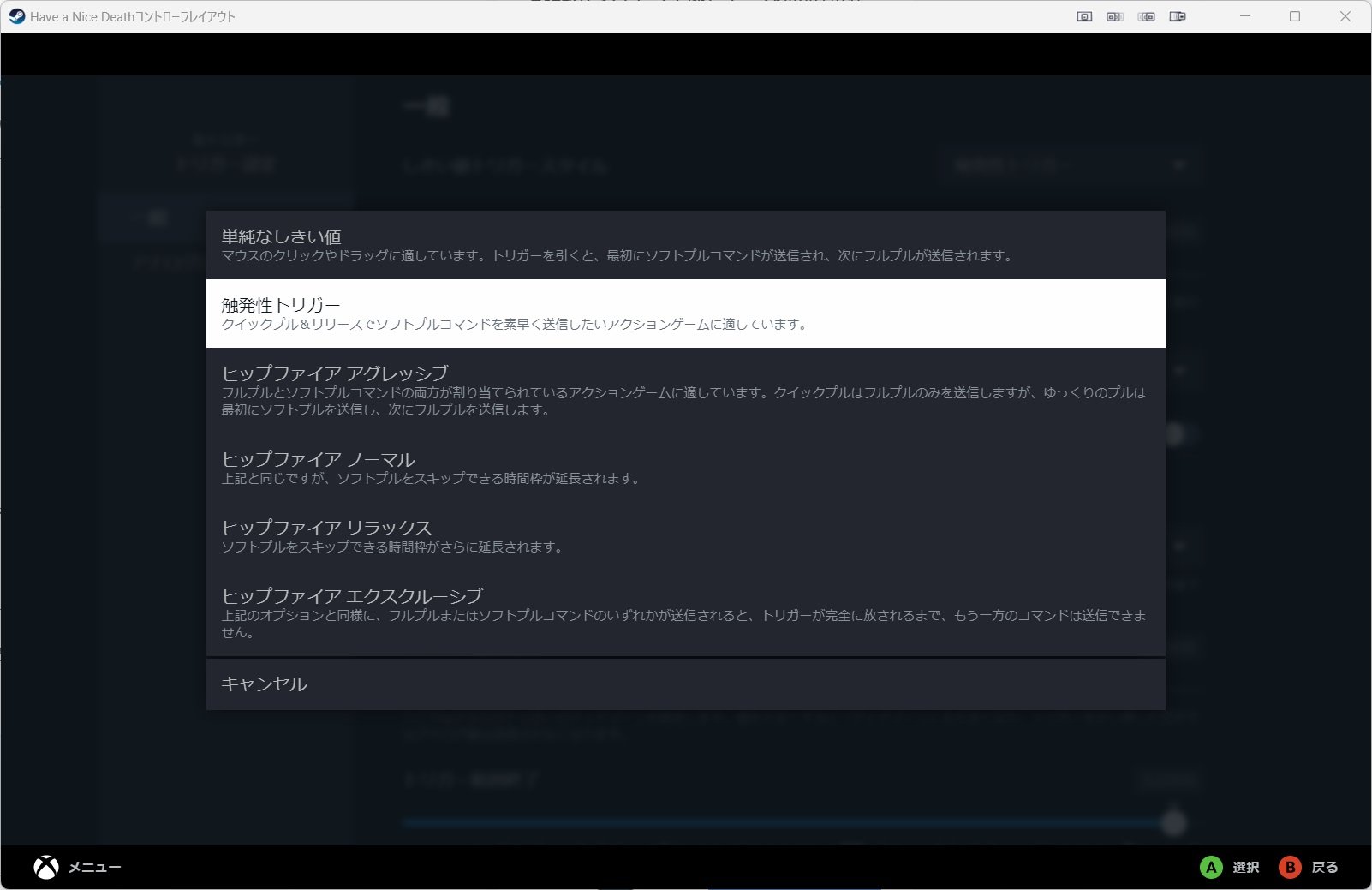Click the キャンセル button

685,684
